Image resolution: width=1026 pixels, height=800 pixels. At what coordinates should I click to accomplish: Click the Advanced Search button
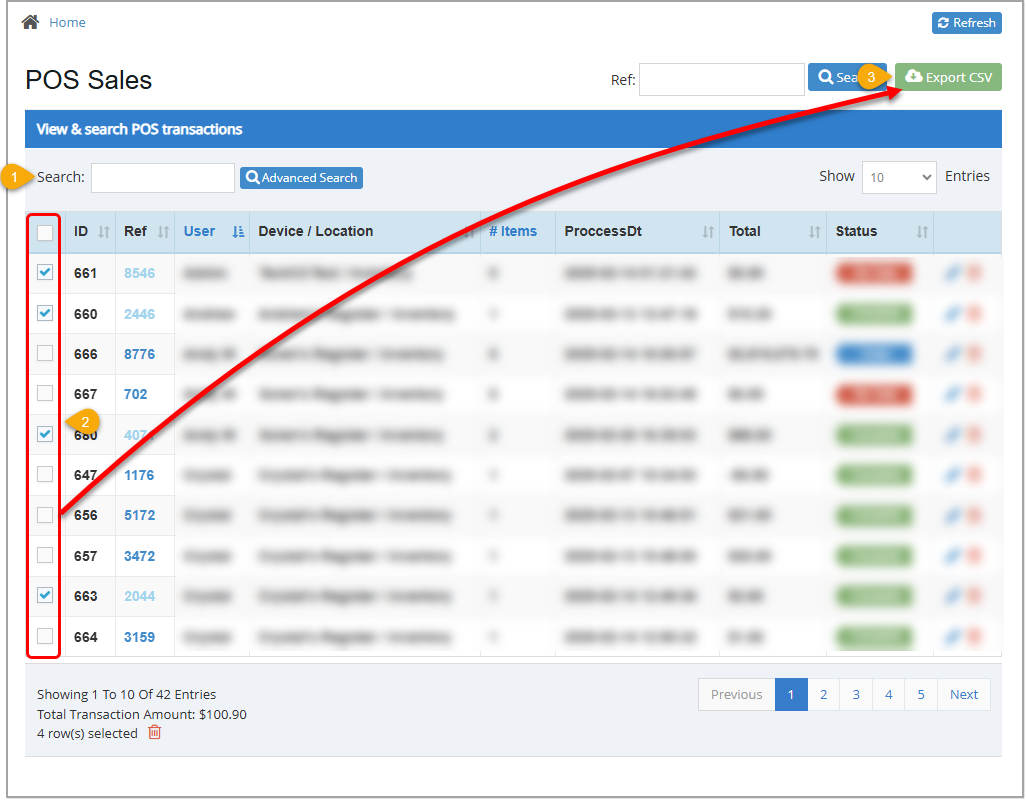tap(301, 177)
